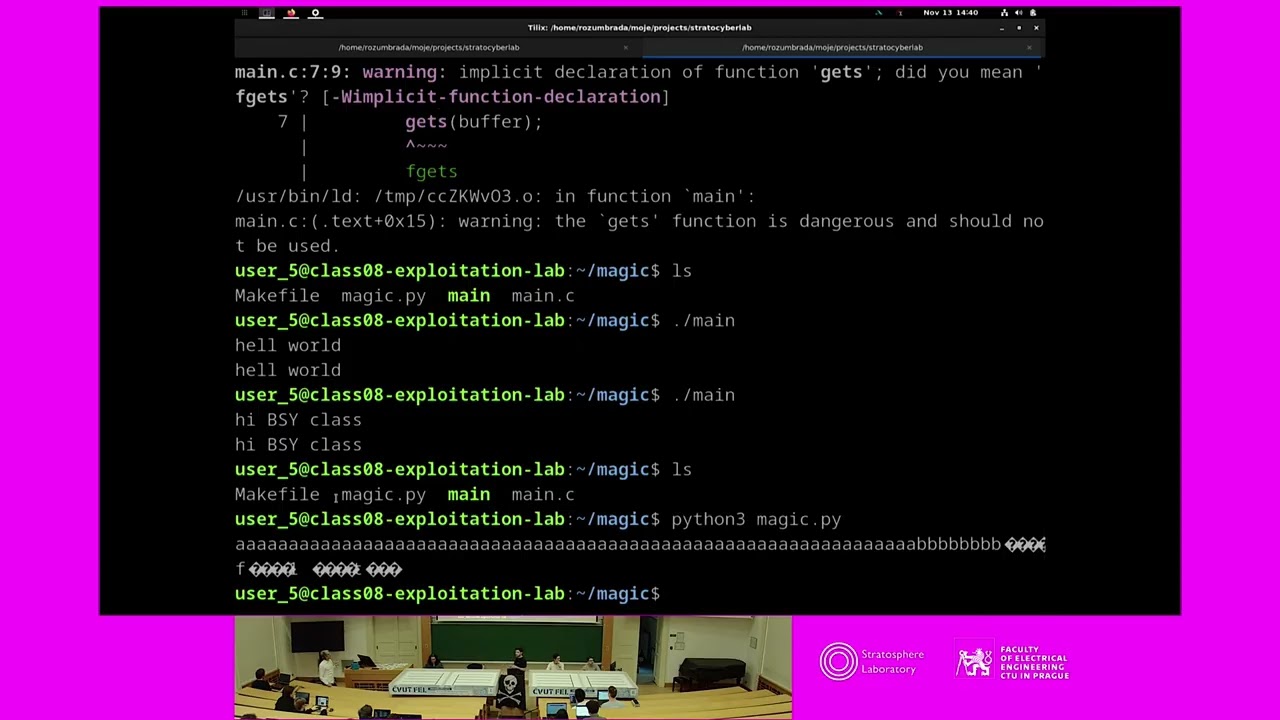Click the round white icon right of Firefox
This screenshot has width=1280, height=720.
pyautogui.click(x=315, y=13)
